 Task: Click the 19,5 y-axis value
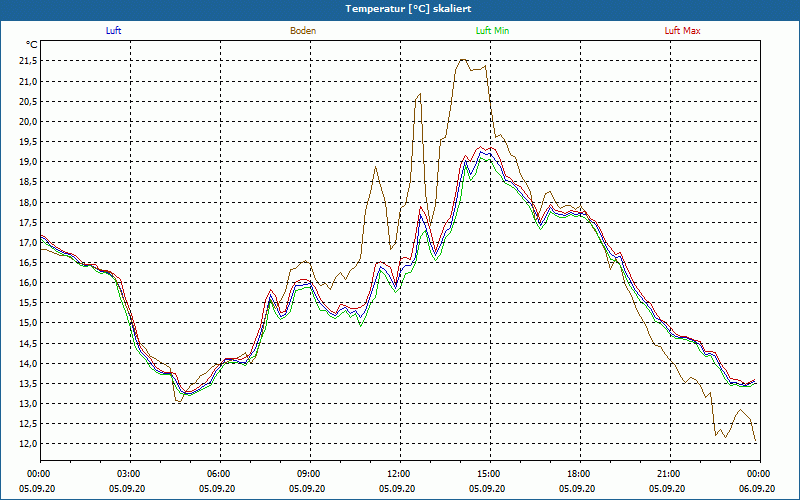point(28,142)
